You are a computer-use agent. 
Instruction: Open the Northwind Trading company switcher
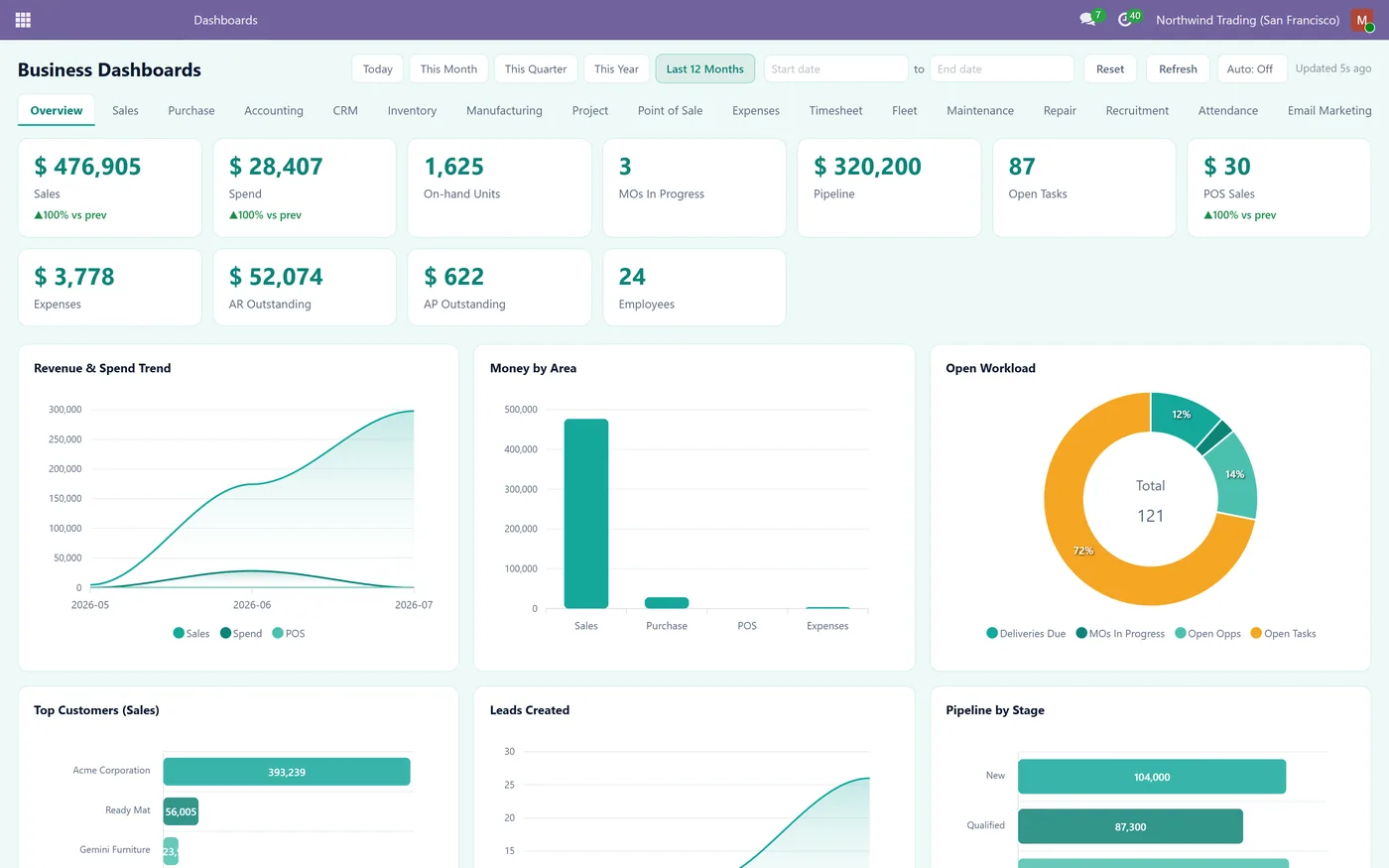(1247, 20)
